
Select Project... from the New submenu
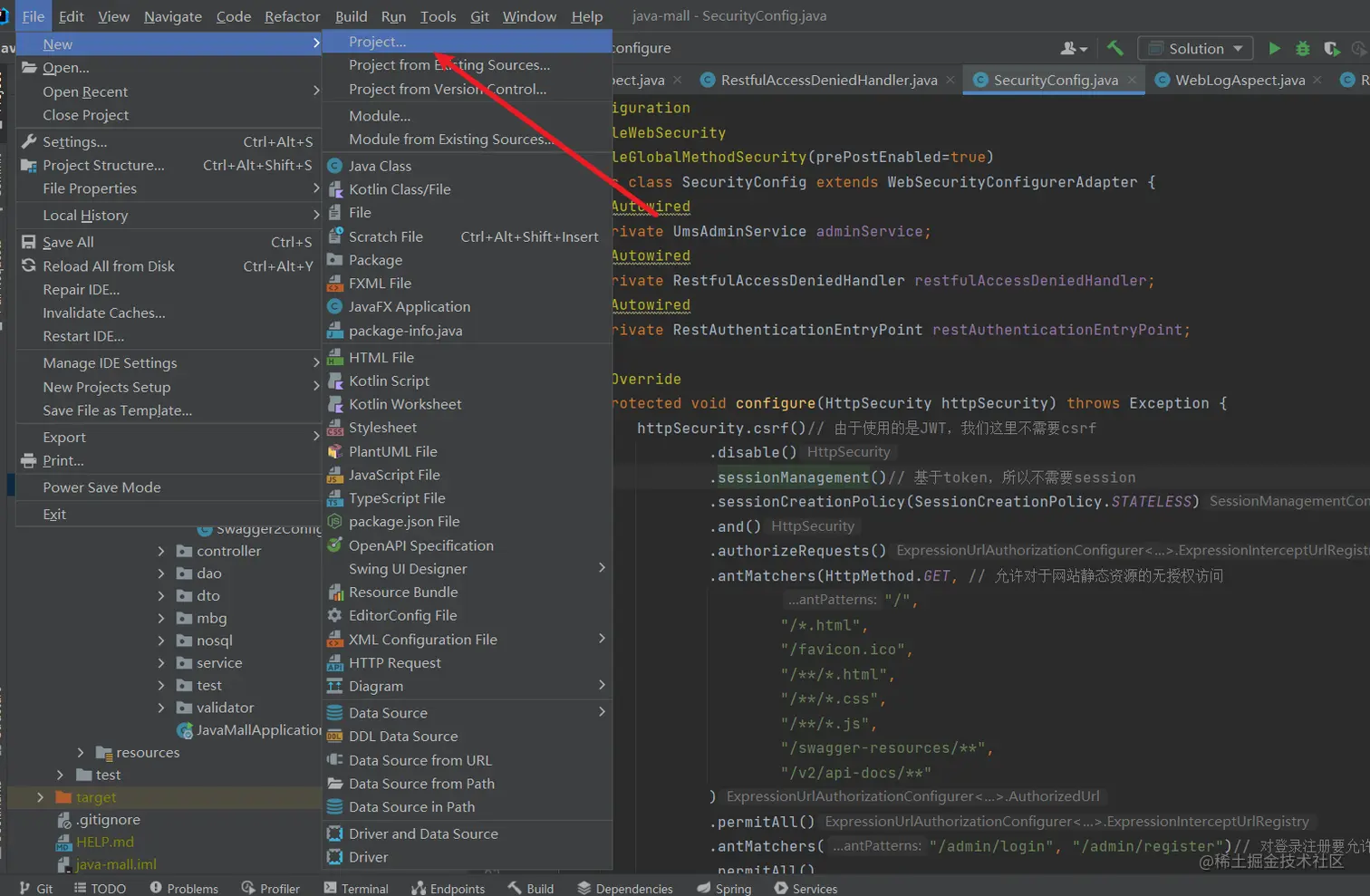pos(378,42)
